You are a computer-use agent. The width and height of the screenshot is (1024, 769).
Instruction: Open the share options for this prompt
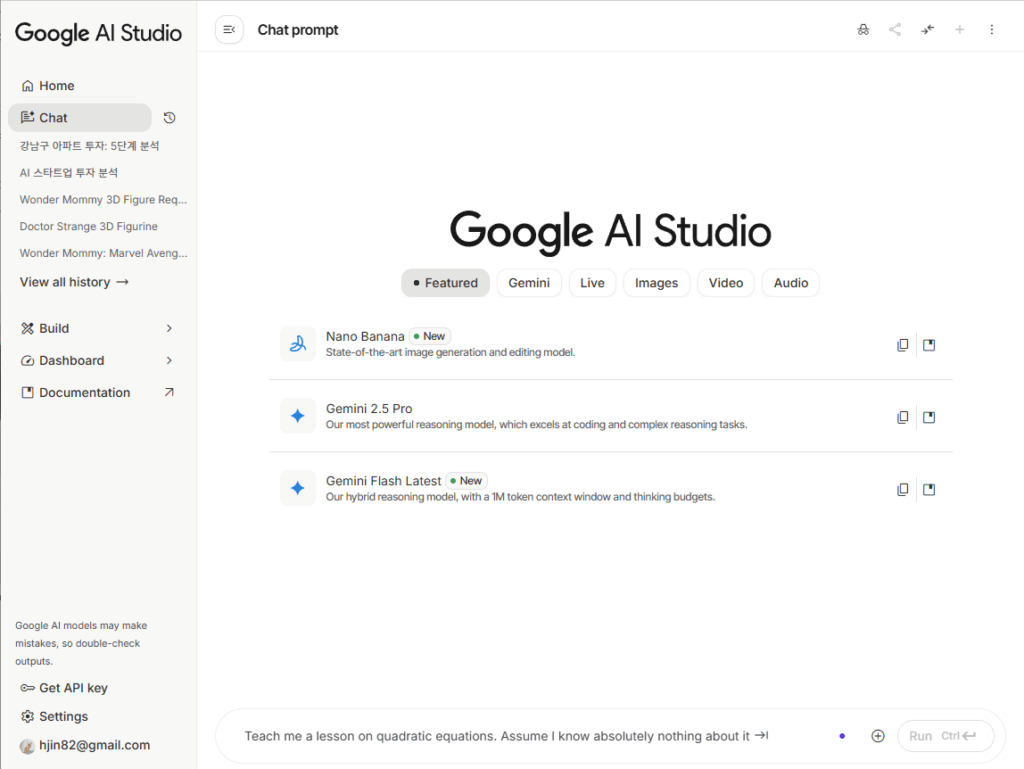(x=895, y=29)
